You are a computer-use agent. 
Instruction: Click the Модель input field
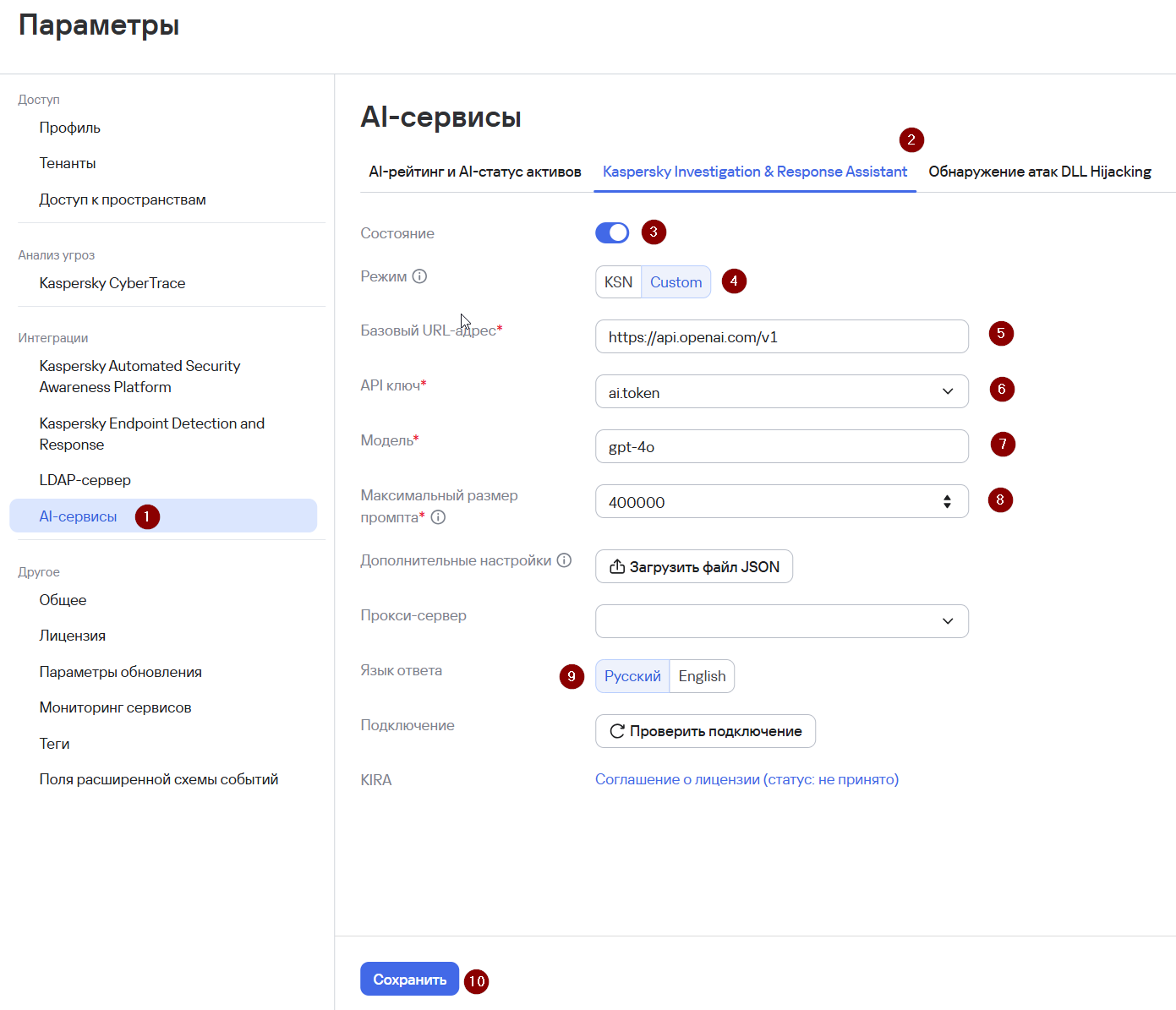tap(782, 446)
